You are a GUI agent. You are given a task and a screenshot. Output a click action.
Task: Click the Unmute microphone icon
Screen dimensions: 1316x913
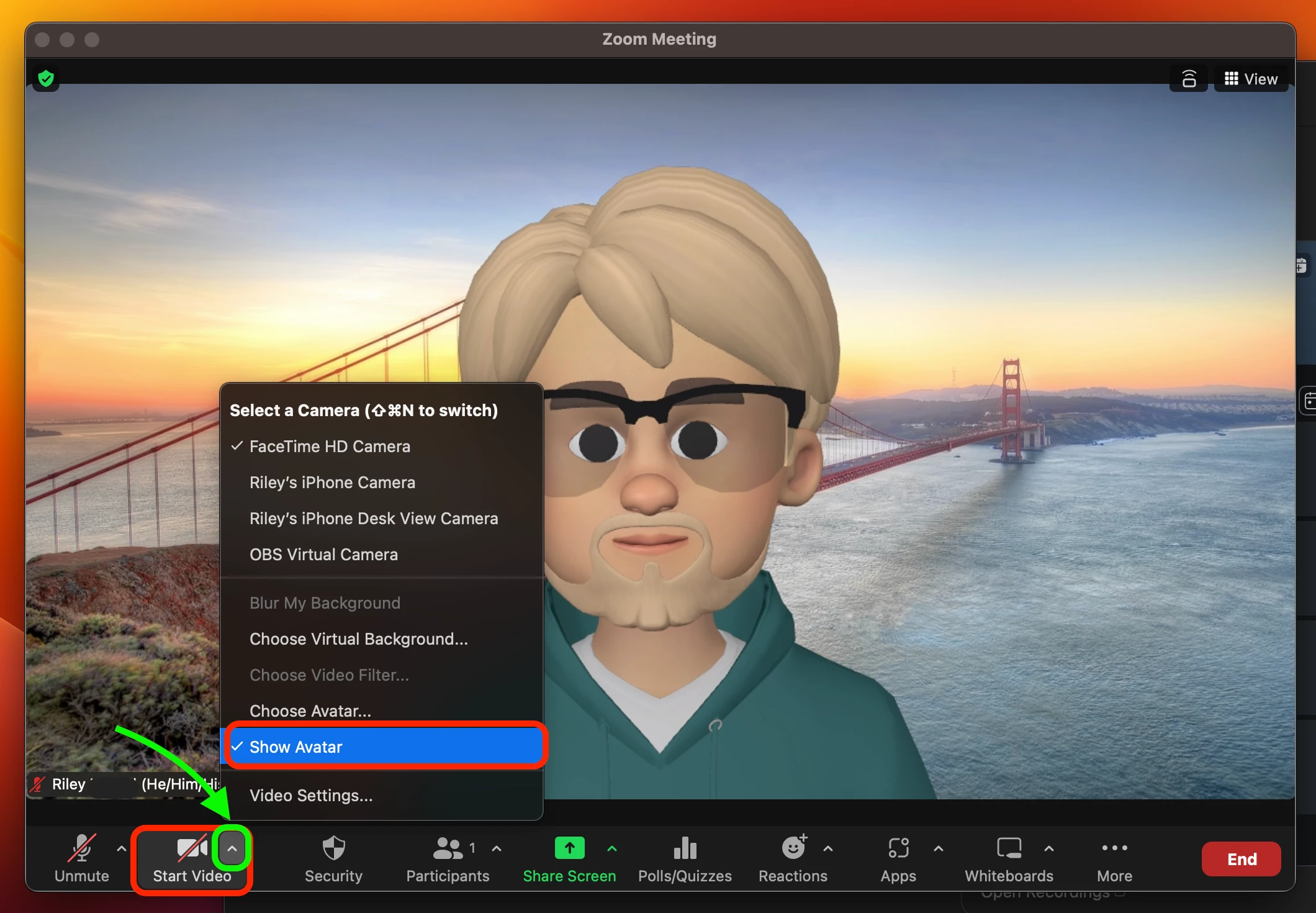(x=82, y=848)
